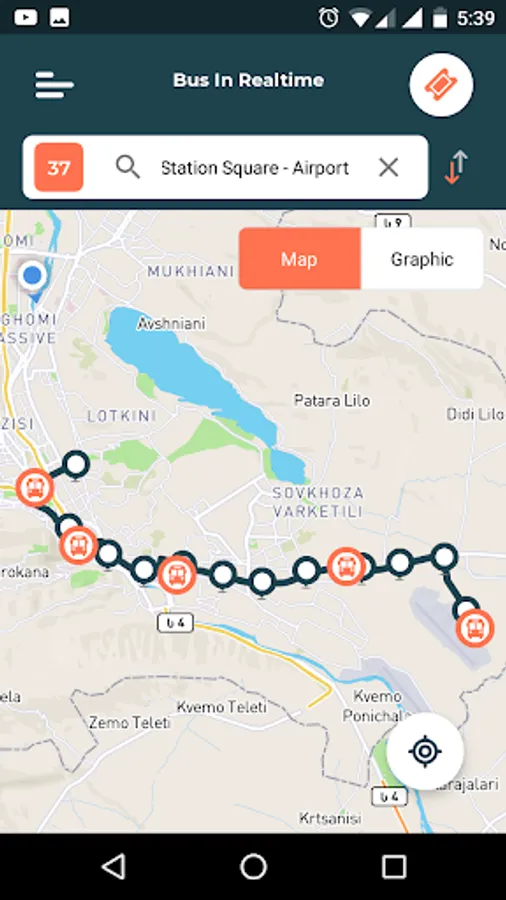
Task: Select the bus icon near the airport
Action: point(475,628)
